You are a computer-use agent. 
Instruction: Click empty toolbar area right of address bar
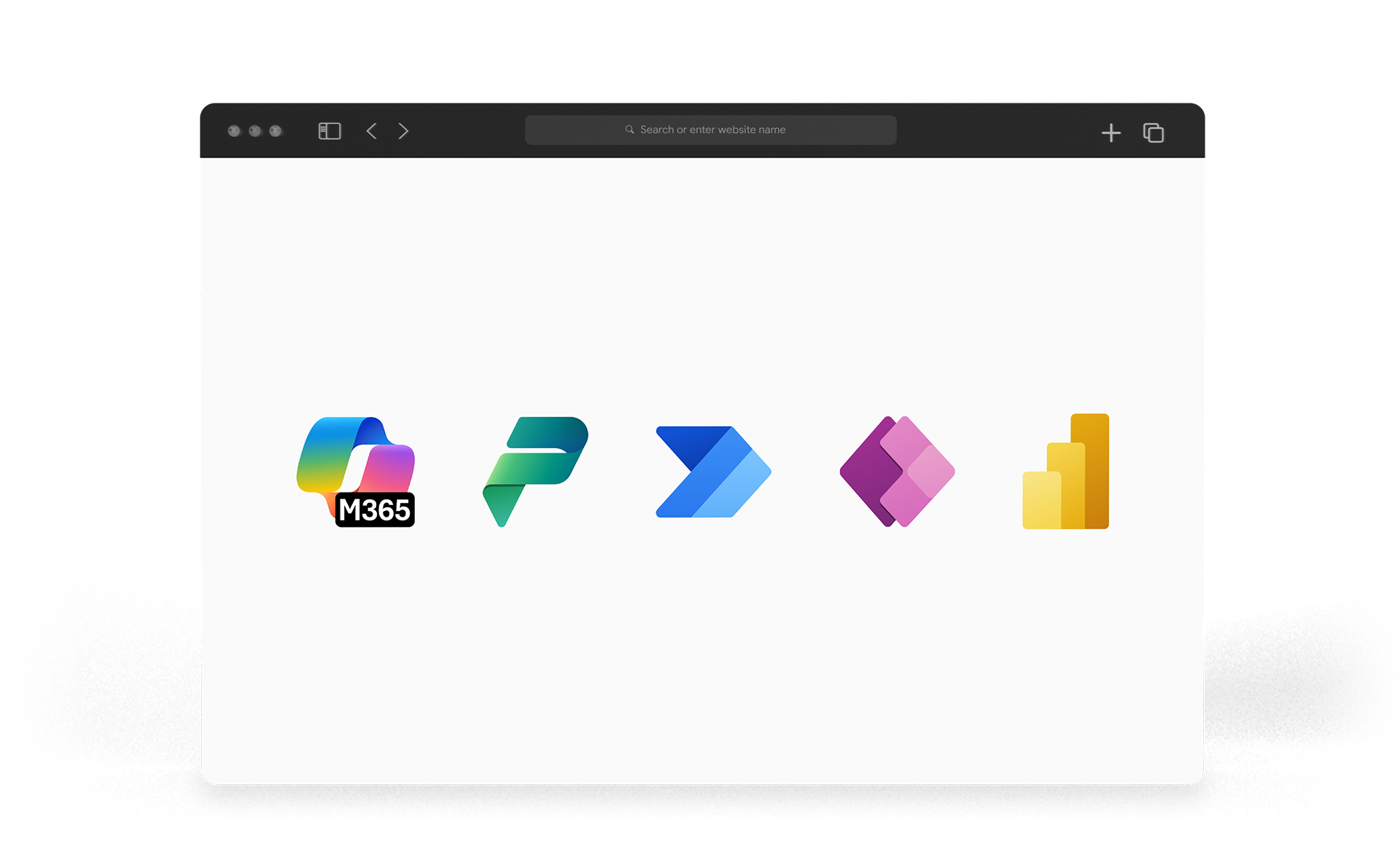(x=999, y=131)
